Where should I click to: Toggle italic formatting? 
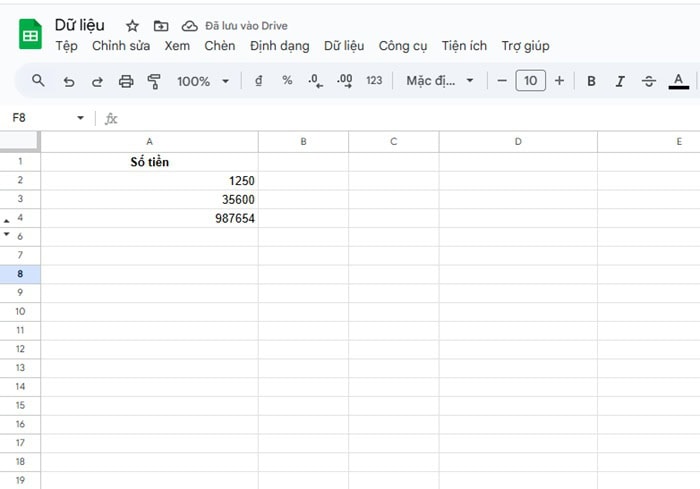click(620, 81)
